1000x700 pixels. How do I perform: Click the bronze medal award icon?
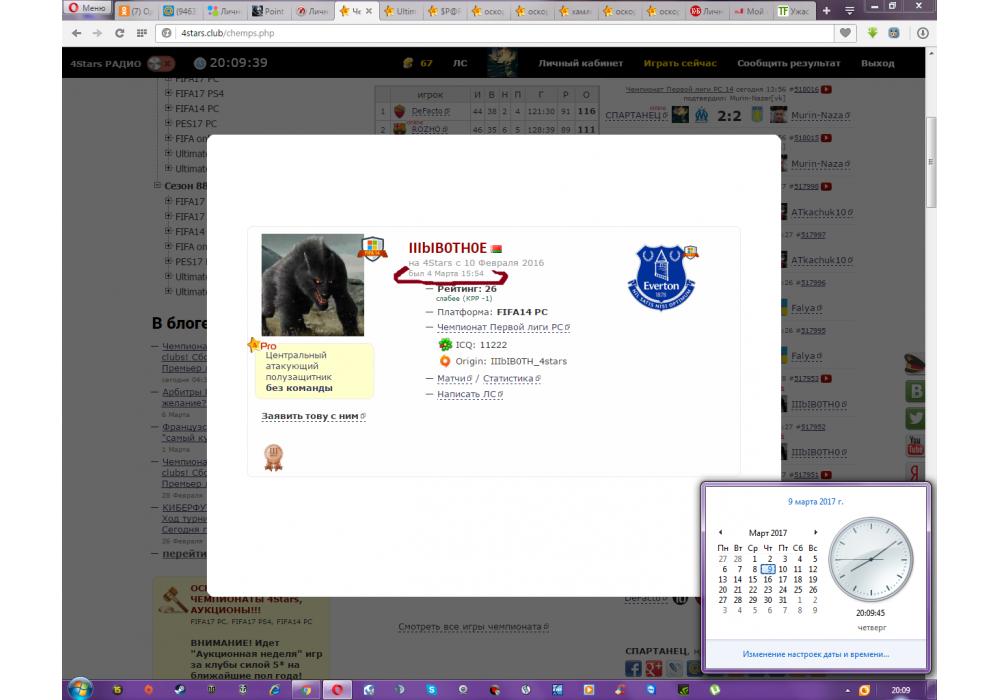(273, 457)
